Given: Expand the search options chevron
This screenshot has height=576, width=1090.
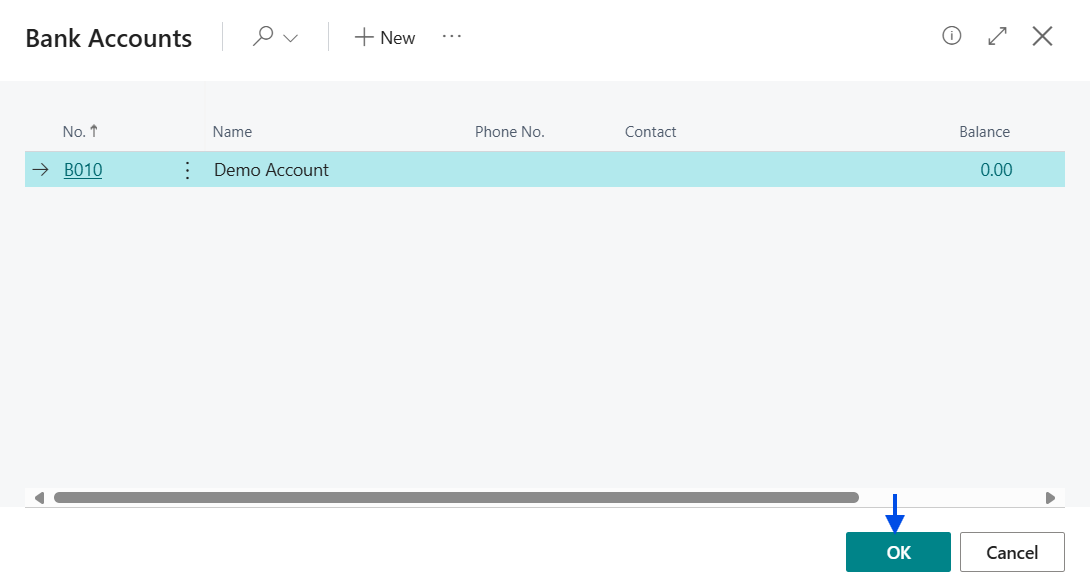Looking at the screenshot, I should pos(291,38).
